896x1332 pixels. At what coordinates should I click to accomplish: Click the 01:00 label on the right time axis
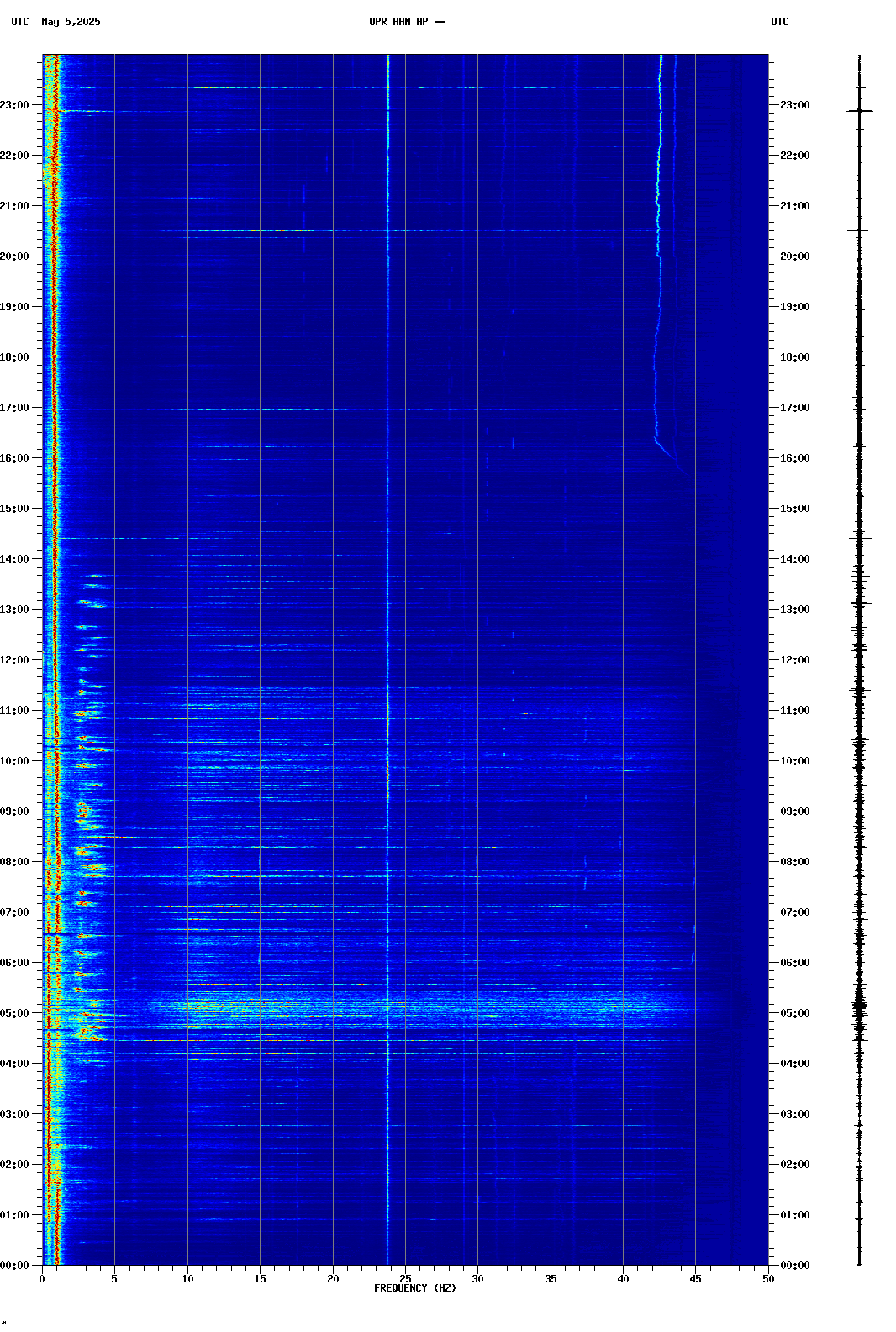[x=794, y=1215]
